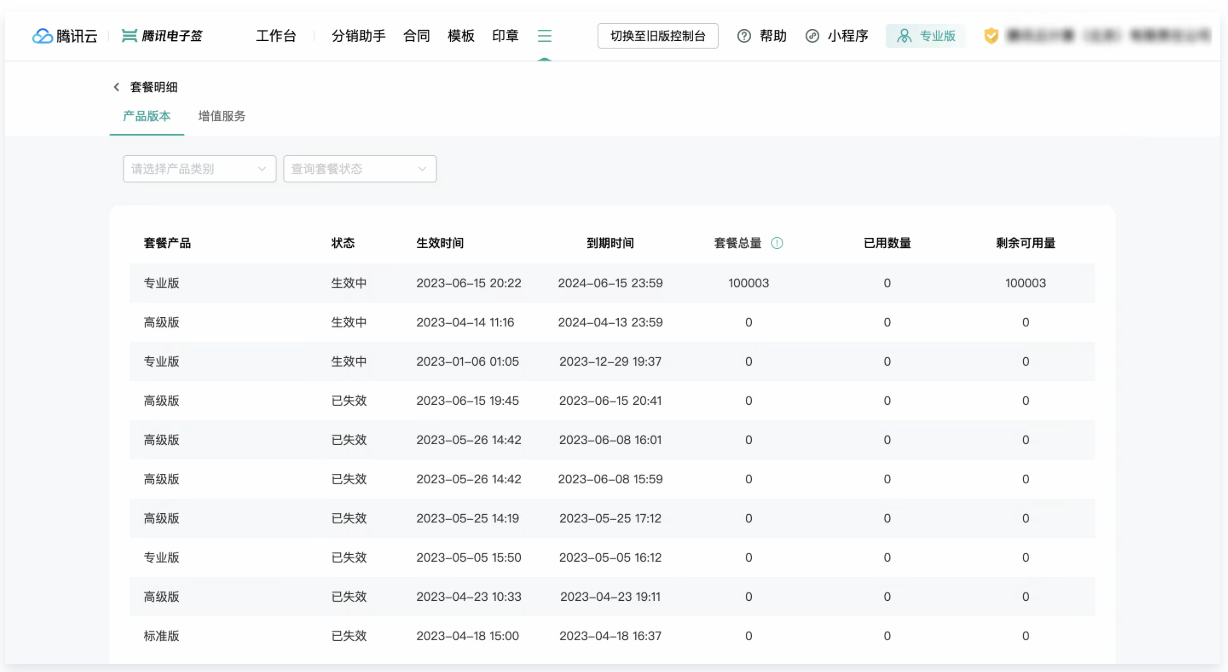Click 专业版 badge button

[x=926, y=36]
